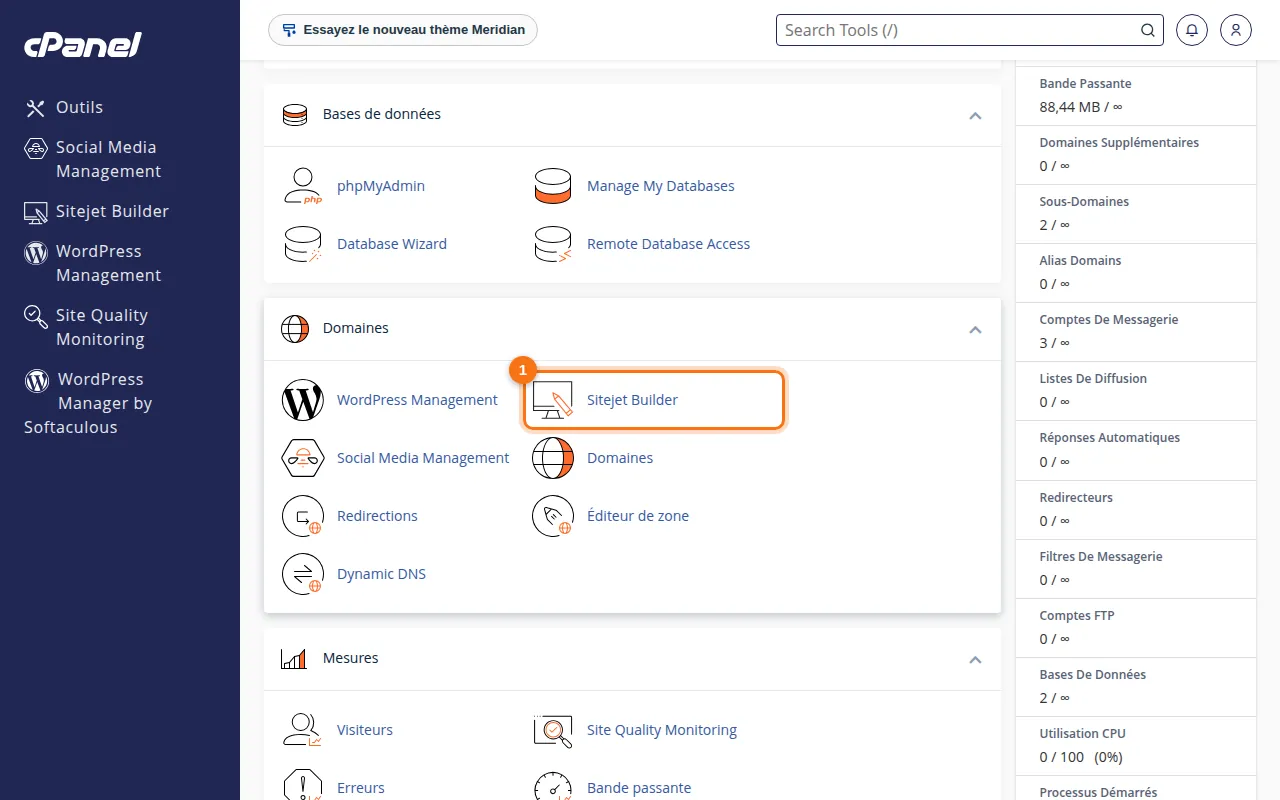Screen dimensions: 1280x800
Task: Click the Bases De Données statistic label
Action: tap(1093, 675)
